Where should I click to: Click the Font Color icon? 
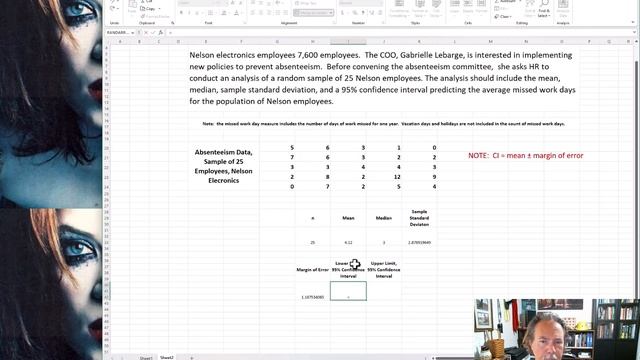[x=236, y=13]
